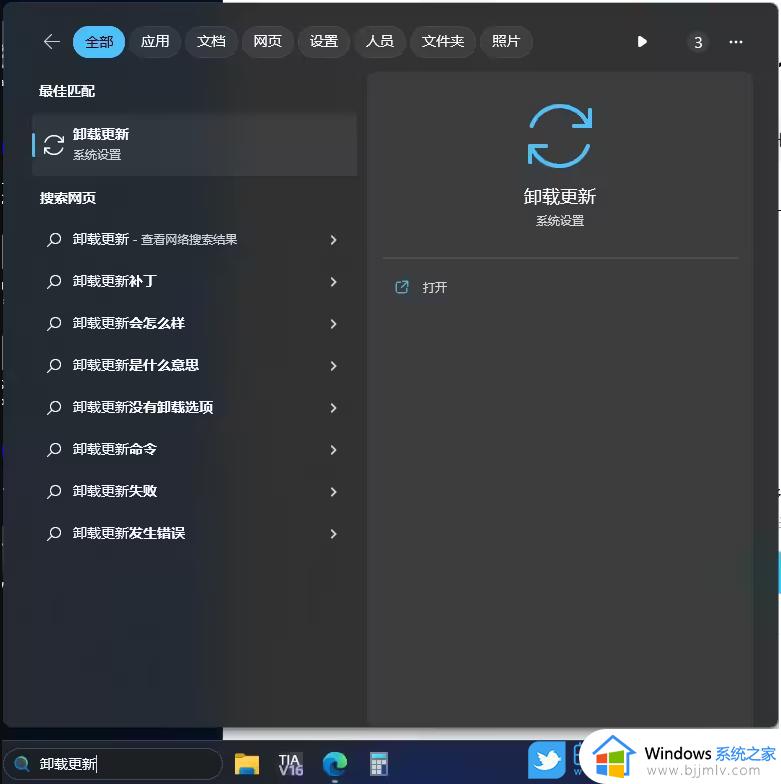Click the large 卸载更新 sync icon in preview

(560, 136)
